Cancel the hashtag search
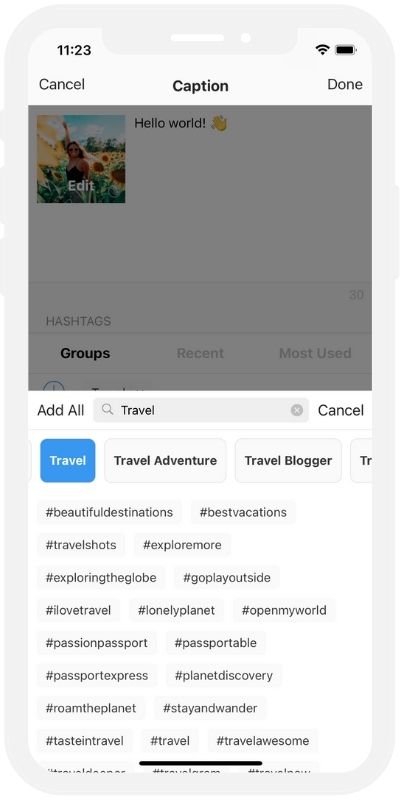 341,410
